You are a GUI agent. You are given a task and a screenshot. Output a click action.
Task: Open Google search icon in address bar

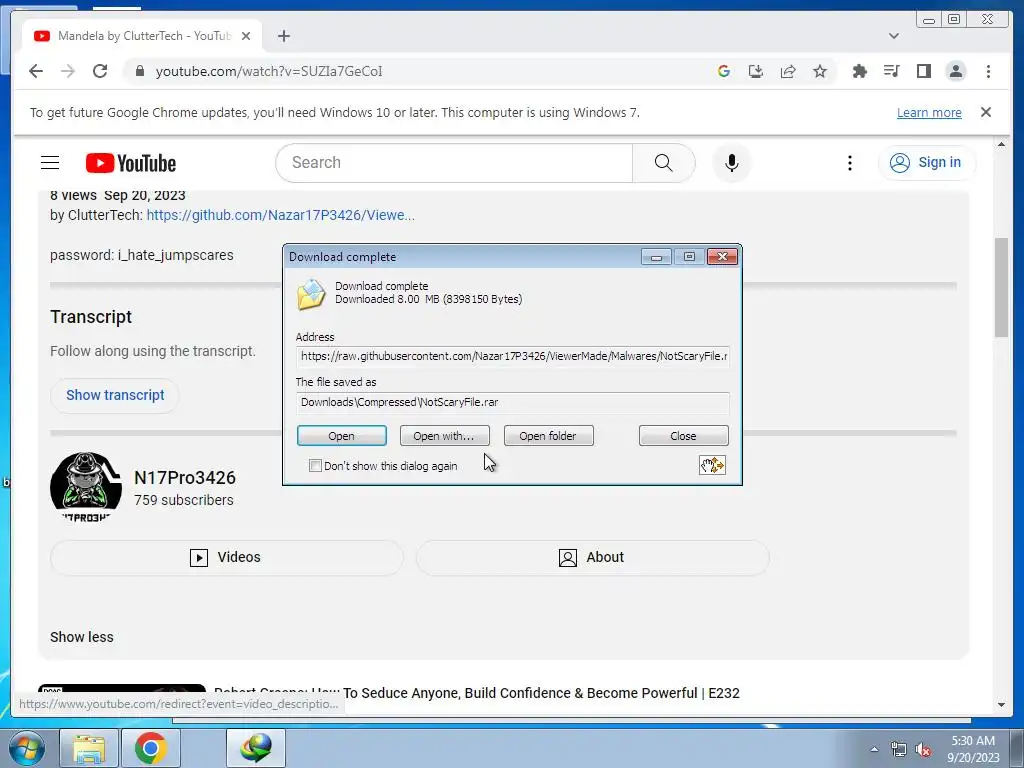pyautogui.click(x=724, y=71)
